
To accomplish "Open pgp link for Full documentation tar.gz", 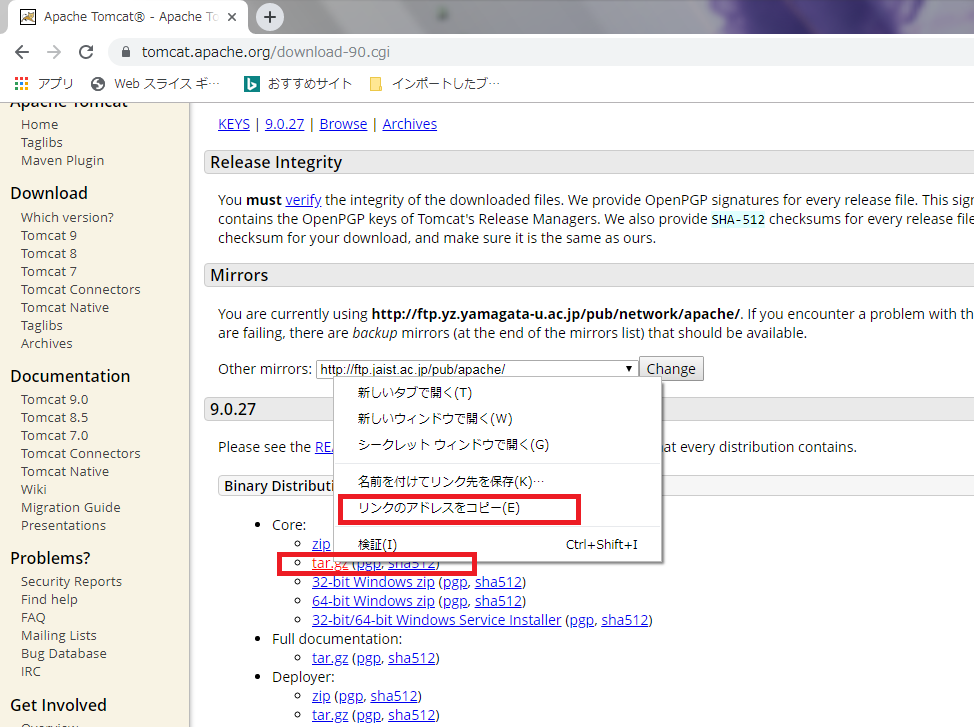I will coord(368,658).
